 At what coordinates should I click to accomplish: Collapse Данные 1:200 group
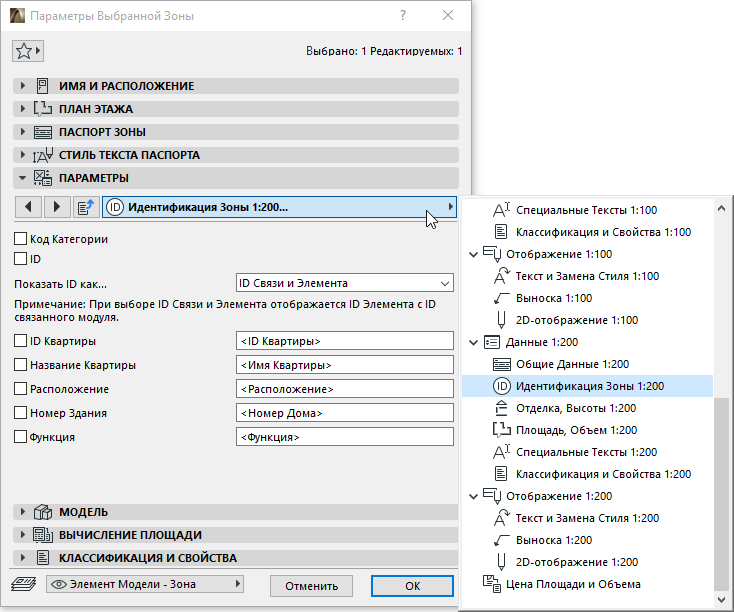[x=474, y=343]
